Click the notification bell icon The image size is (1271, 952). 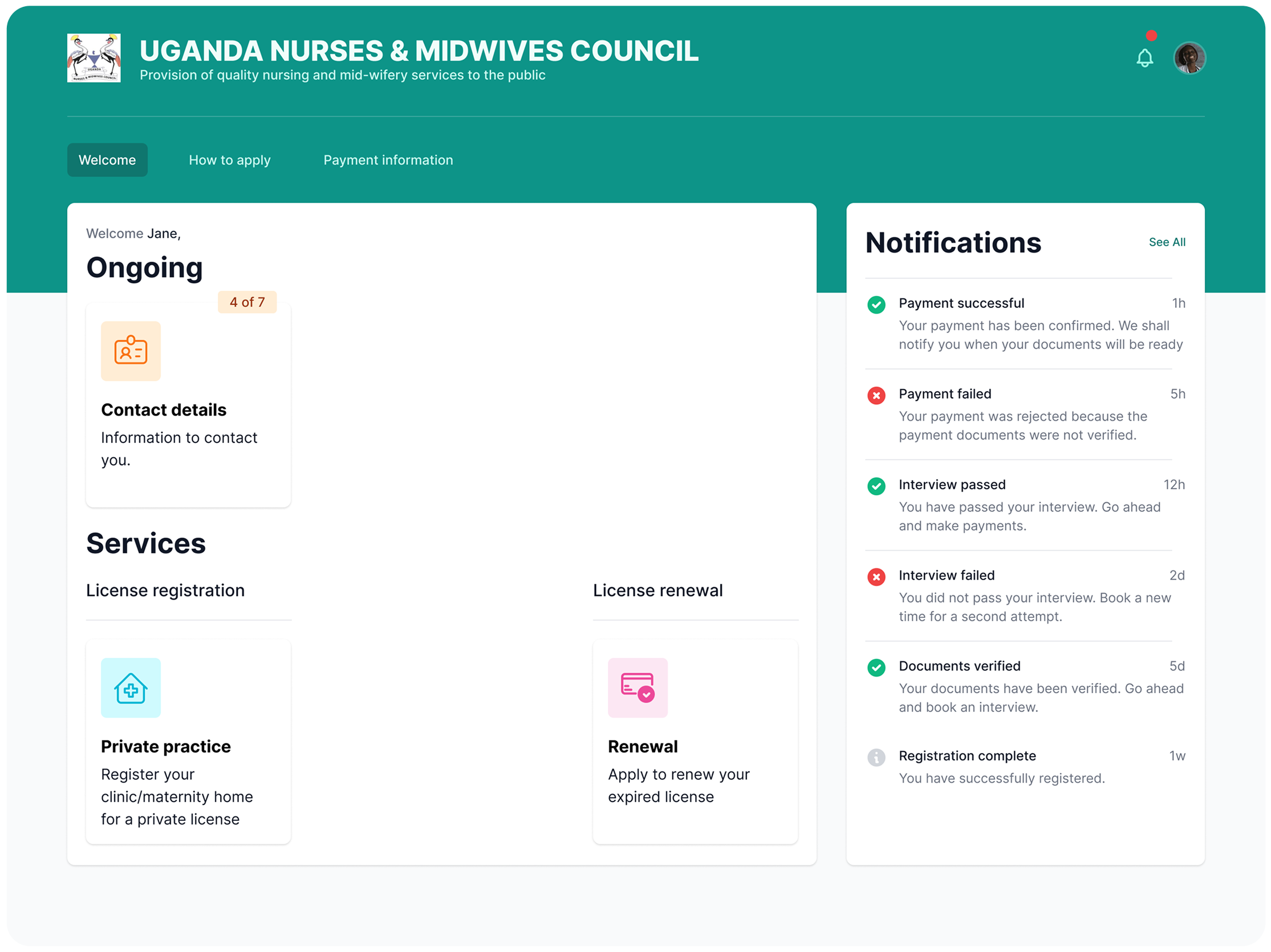(1144, 58)
